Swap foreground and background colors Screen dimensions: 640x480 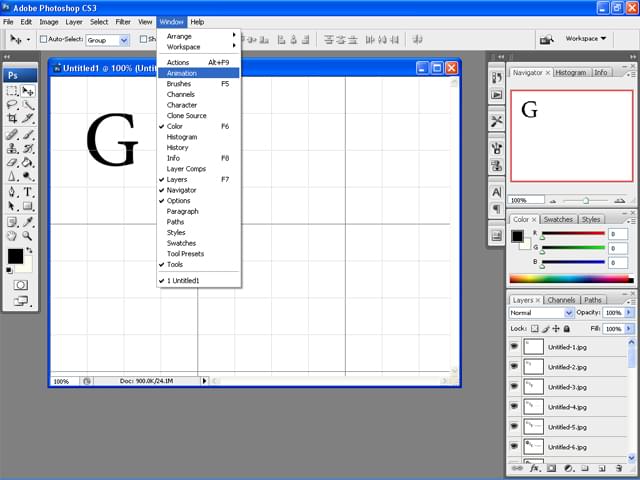tap(29, 250)
